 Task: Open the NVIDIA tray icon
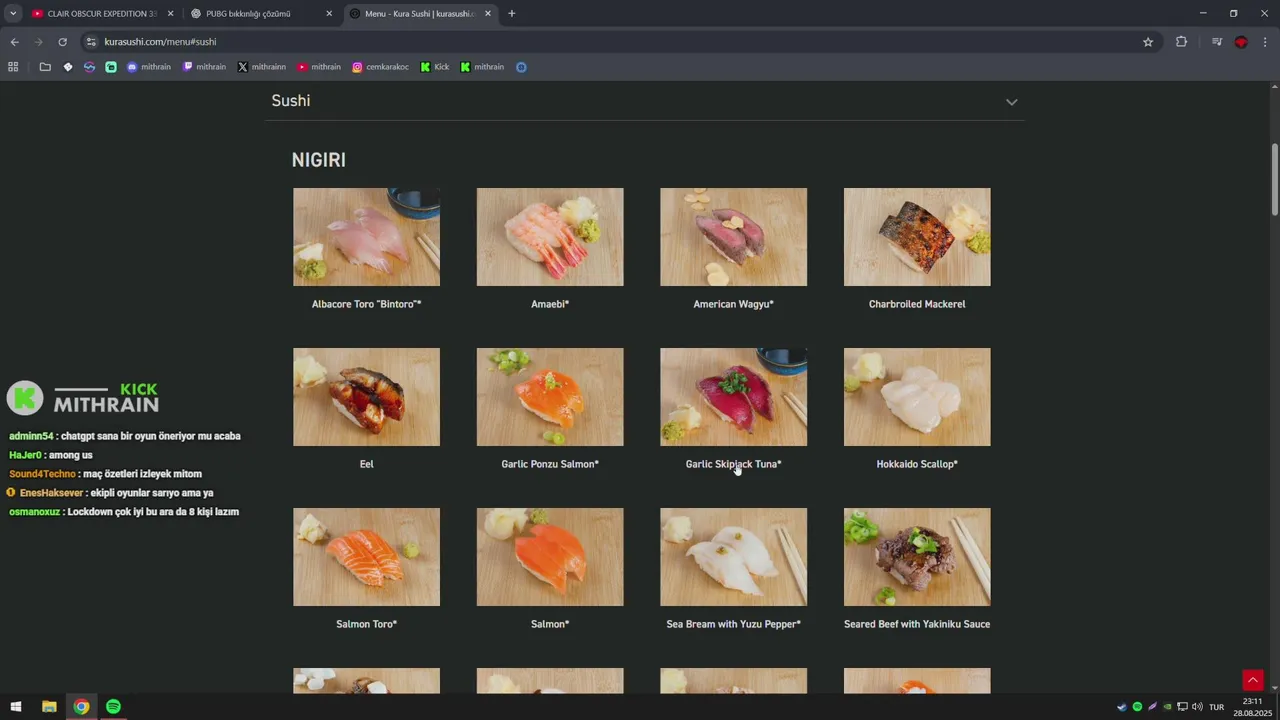1167,707
